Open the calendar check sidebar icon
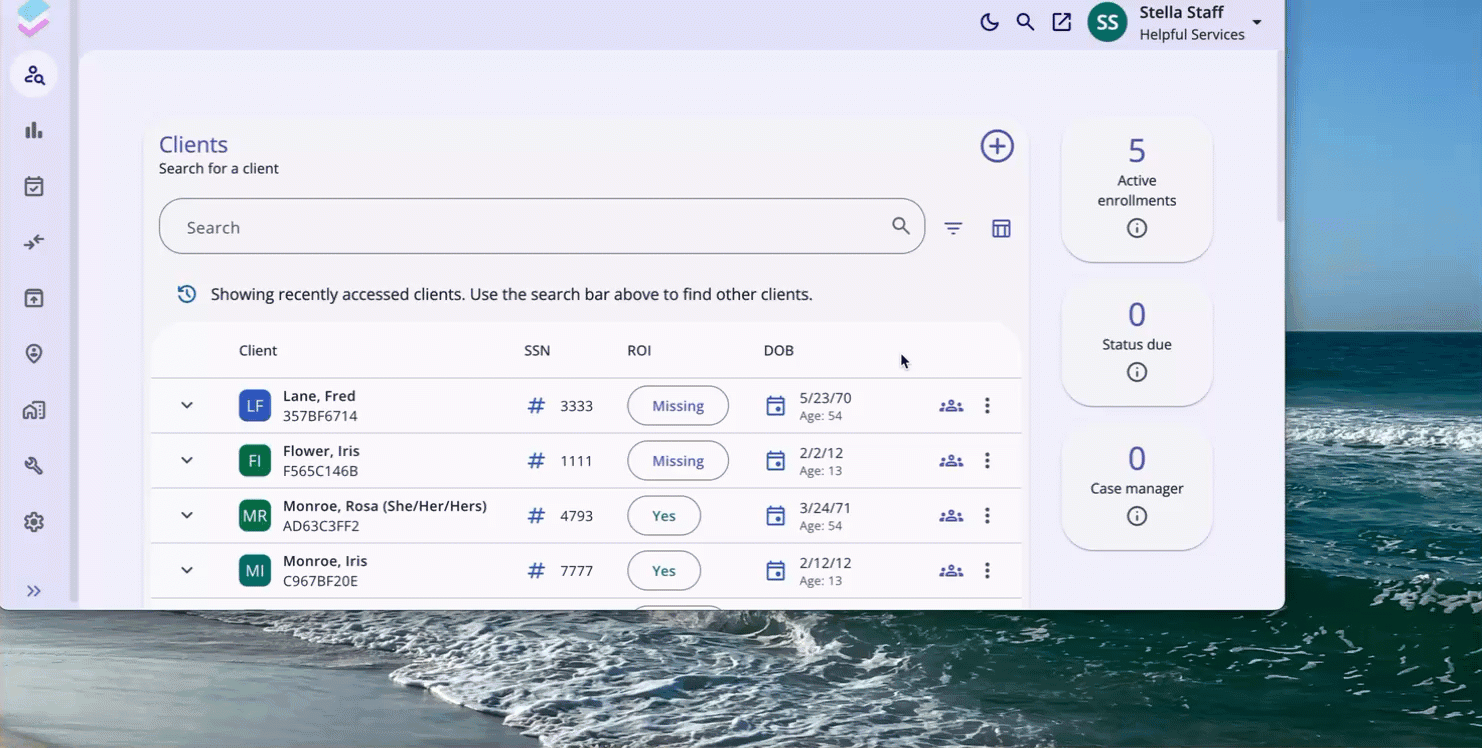The height and width of the screenshot is (748, 1482). coord(34,186)
